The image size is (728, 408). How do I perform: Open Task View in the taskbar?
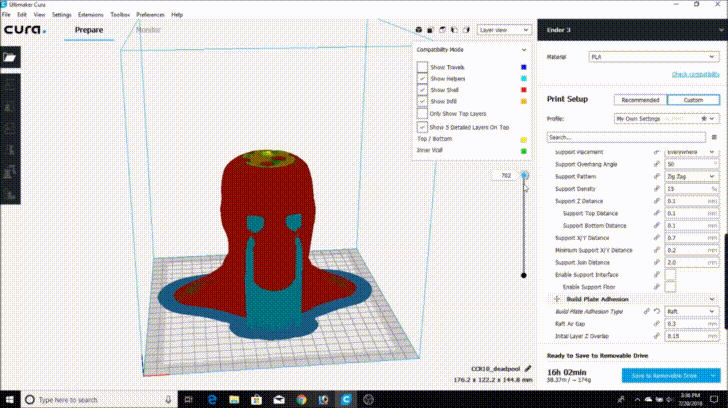188,399
